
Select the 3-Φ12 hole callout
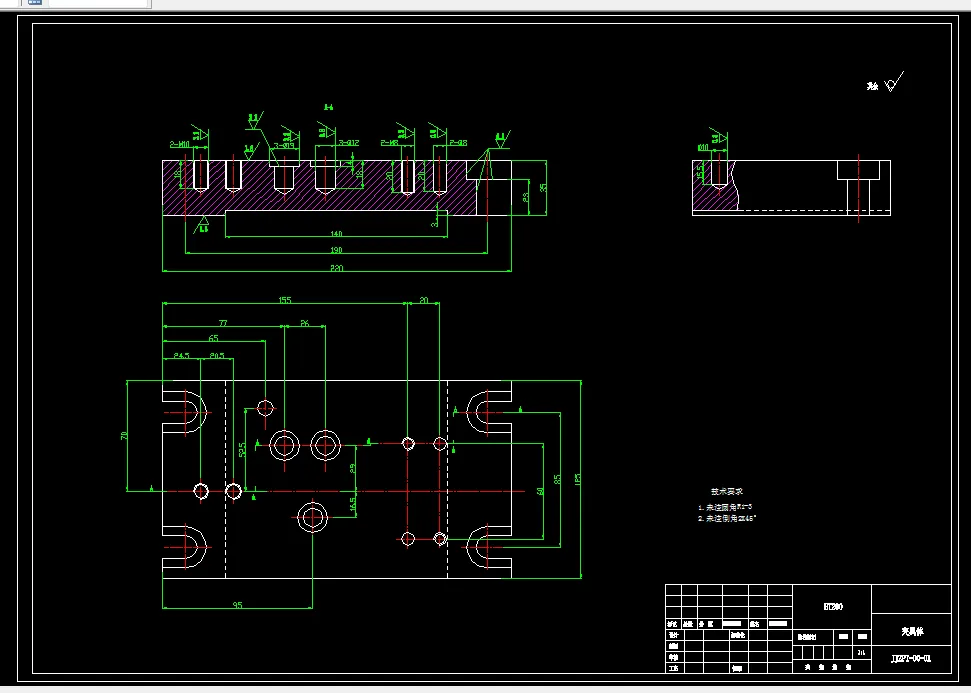click(x=349, y=142)
